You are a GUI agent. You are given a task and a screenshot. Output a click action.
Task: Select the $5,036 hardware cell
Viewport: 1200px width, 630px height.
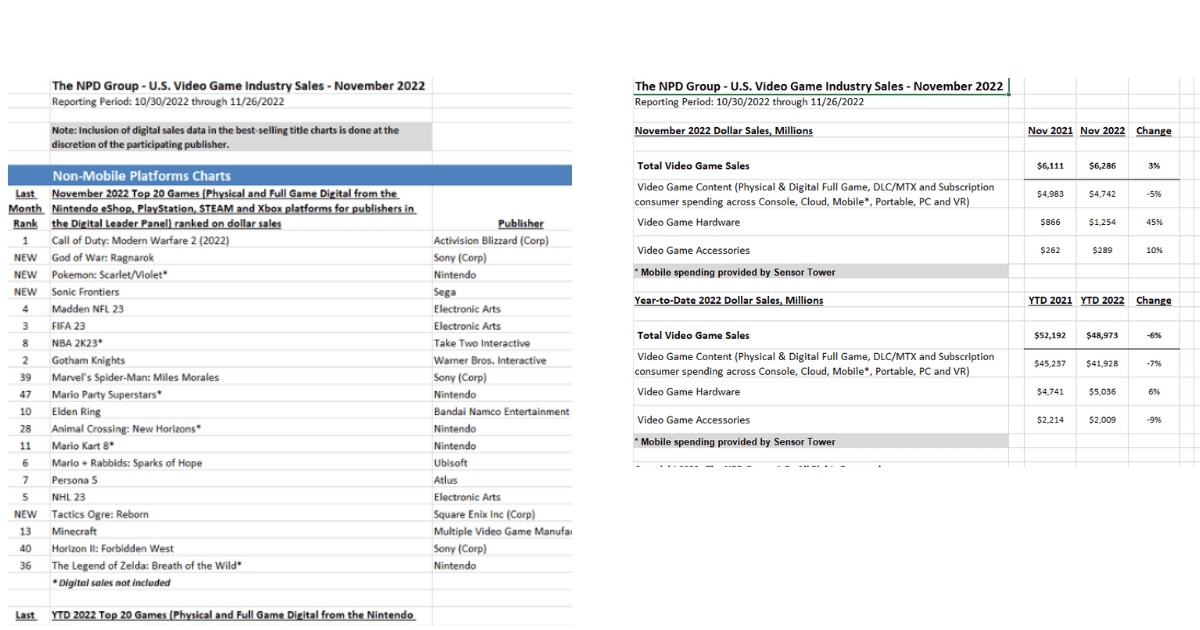tap(1102, 392)
